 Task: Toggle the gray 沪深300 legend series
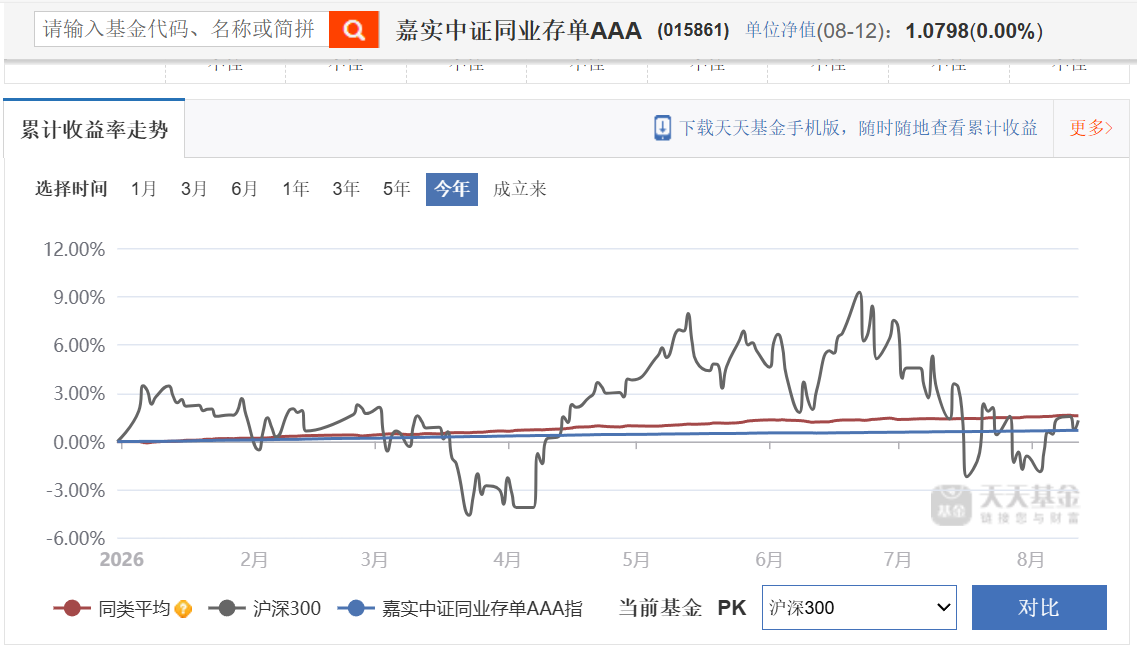click(x=265, y=608)
